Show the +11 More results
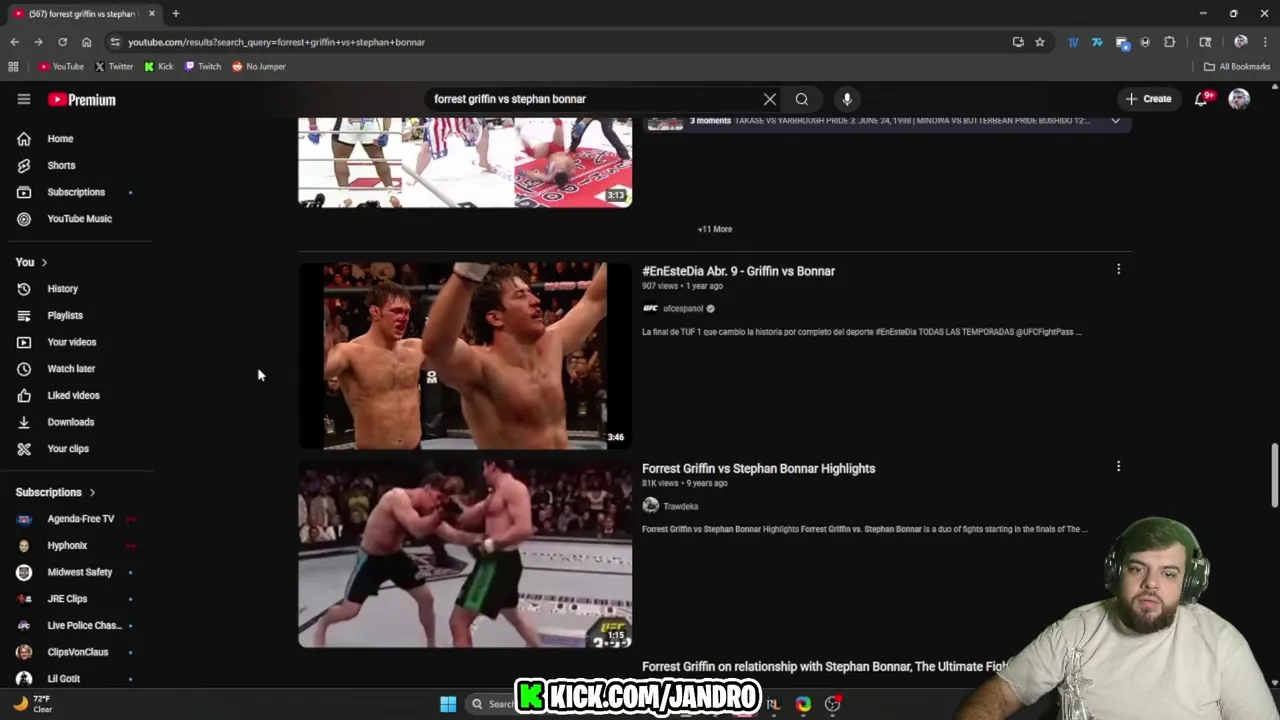The height and width of the screenshot is (720, 1280). tap(715, 229)
